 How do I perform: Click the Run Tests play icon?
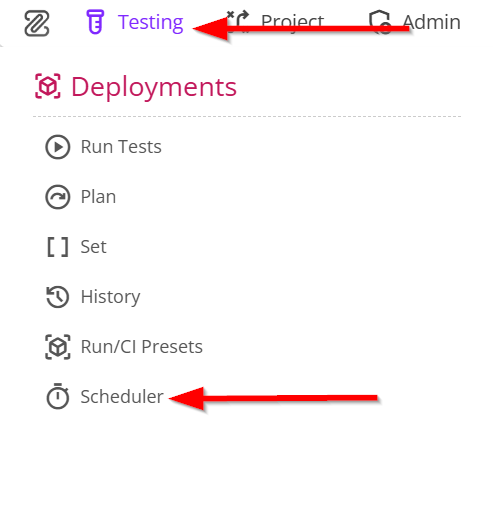(x=58, y=147)
